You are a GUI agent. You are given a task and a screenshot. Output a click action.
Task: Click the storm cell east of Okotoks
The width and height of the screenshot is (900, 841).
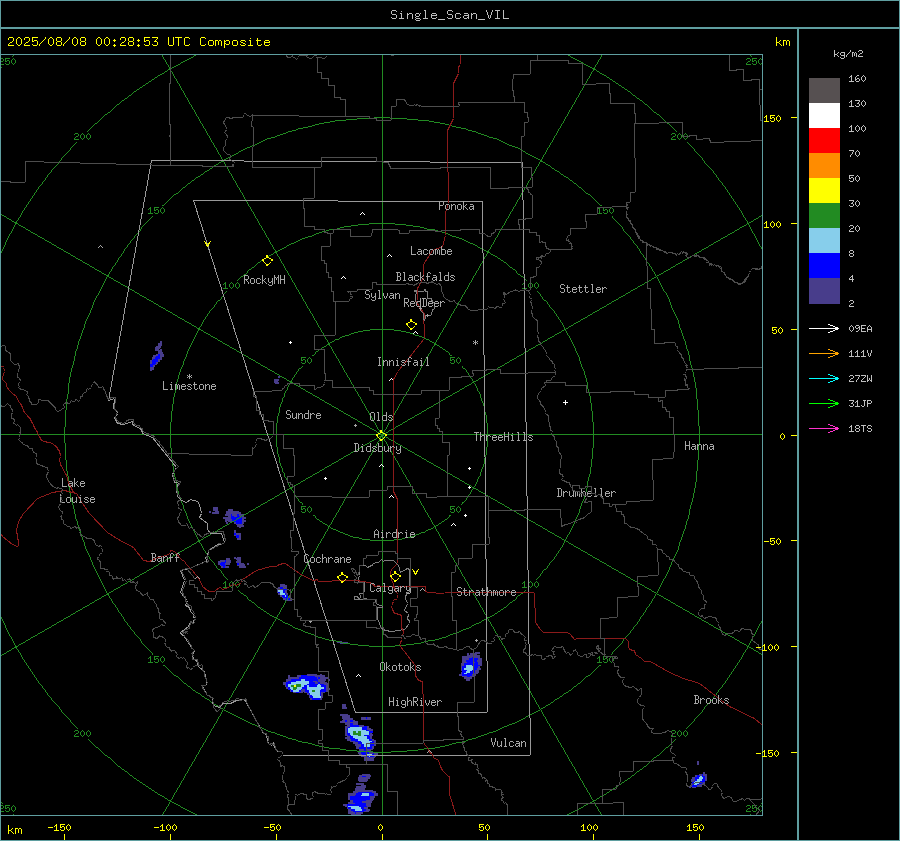click(x=470, y=666)
